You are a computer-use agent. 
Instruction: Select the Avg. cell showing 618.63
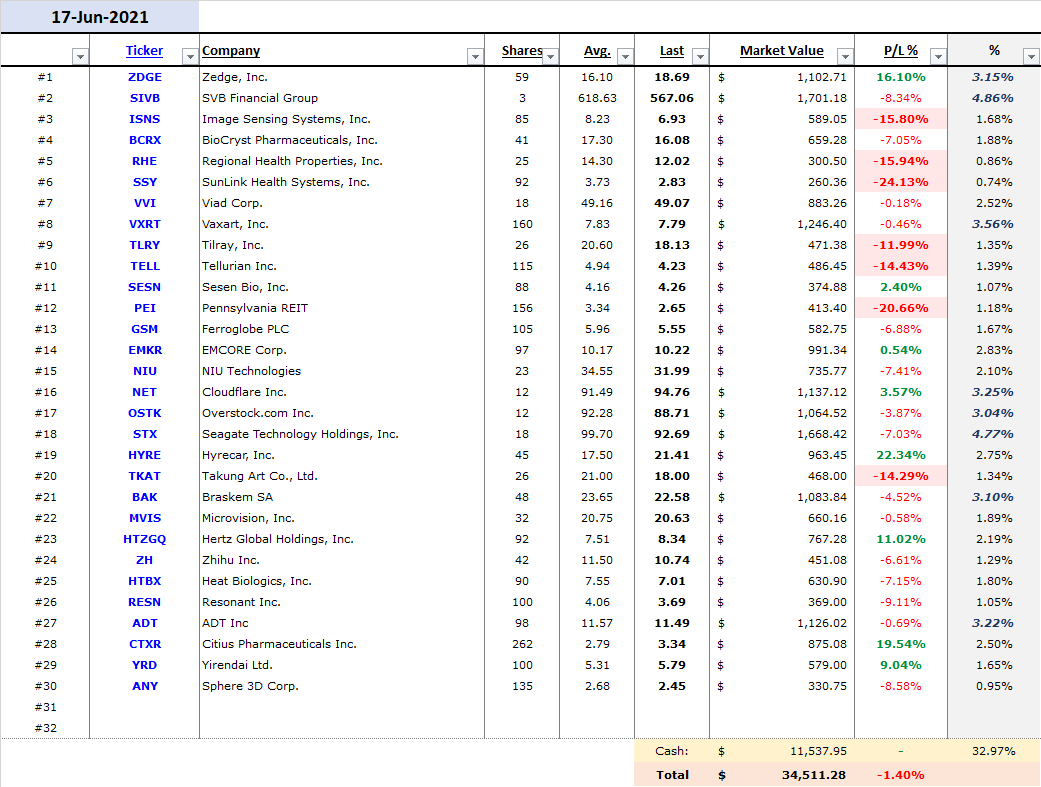pyautogui.click(x=597, y=98)
